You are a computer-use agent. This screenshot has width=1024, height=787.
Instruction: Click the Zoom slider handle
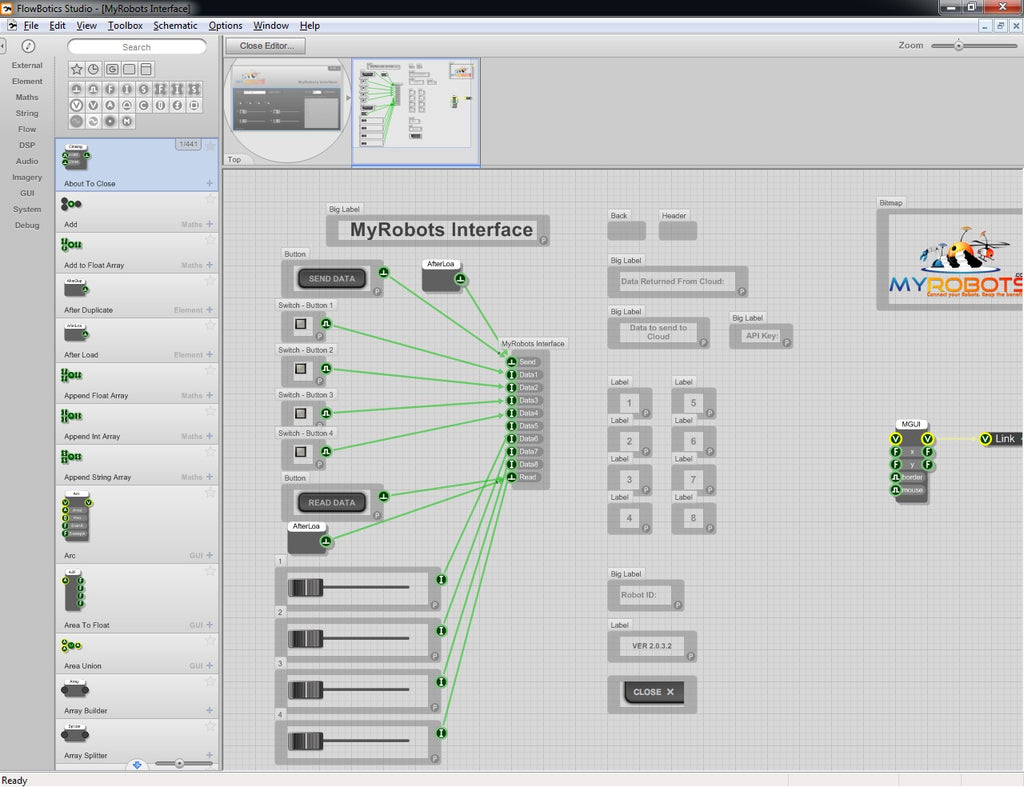coord(958,45)
